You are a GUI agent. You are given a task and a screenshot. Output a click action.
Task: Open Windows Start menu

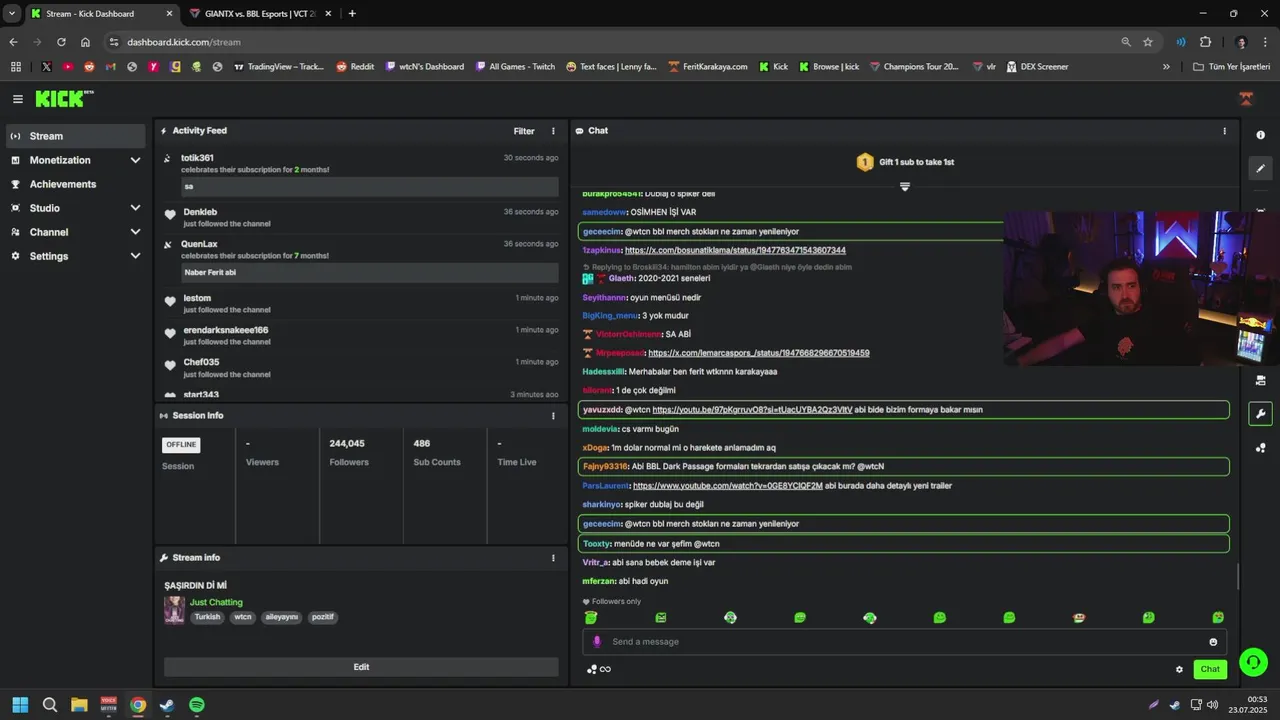point(20,705)
